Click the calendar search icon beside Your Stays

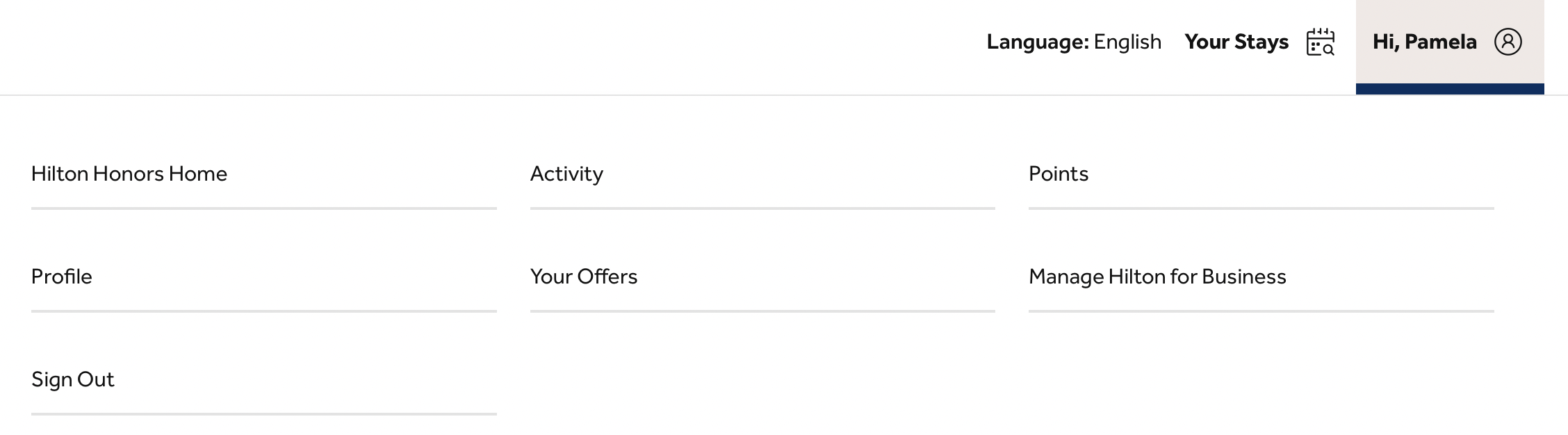(x=1320, y=42)
